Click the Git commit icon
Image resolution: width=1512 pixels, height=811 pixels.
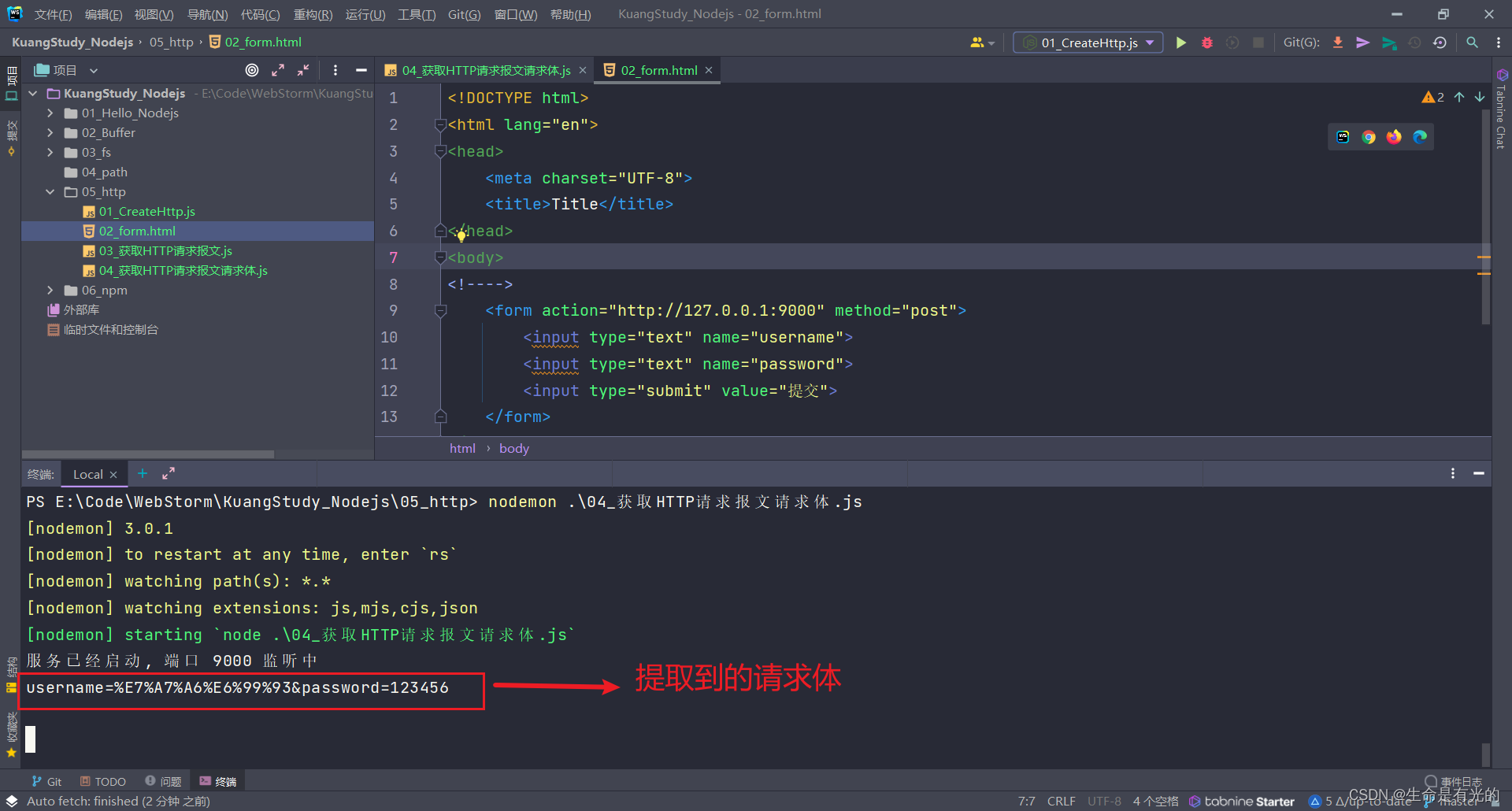(x=1362, y=43)
